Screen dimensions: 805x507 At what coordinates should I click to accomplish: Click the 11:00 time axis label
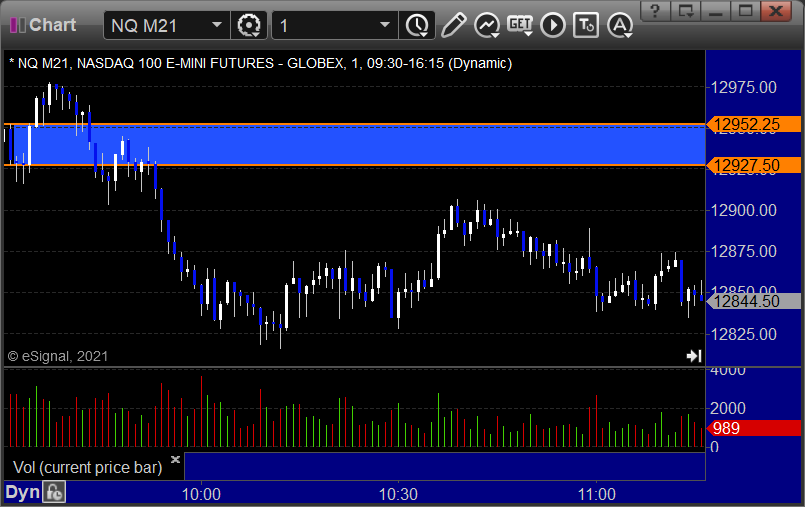click(597, 494)
